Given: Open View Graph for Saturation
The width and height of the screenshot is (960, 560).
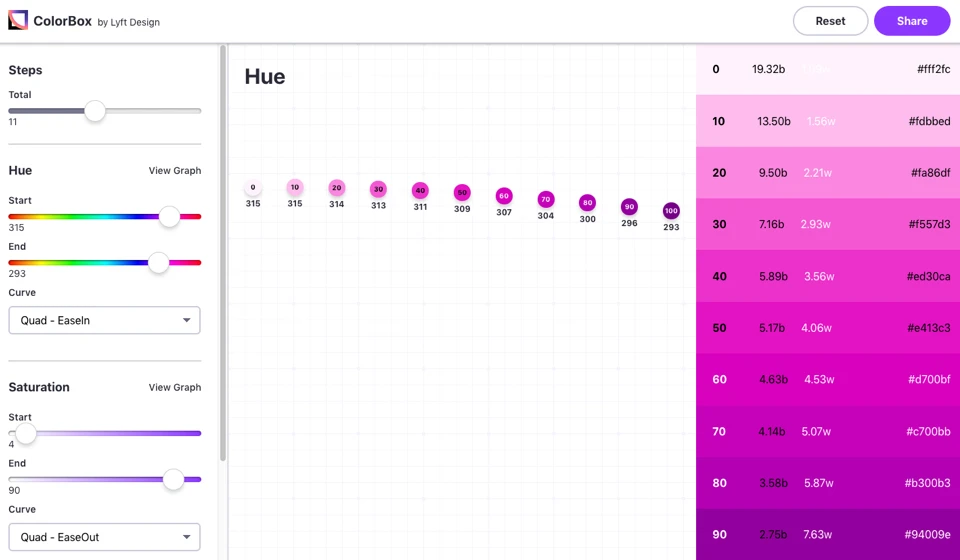Looking at the screenshot, I should (x=174, y=387).
